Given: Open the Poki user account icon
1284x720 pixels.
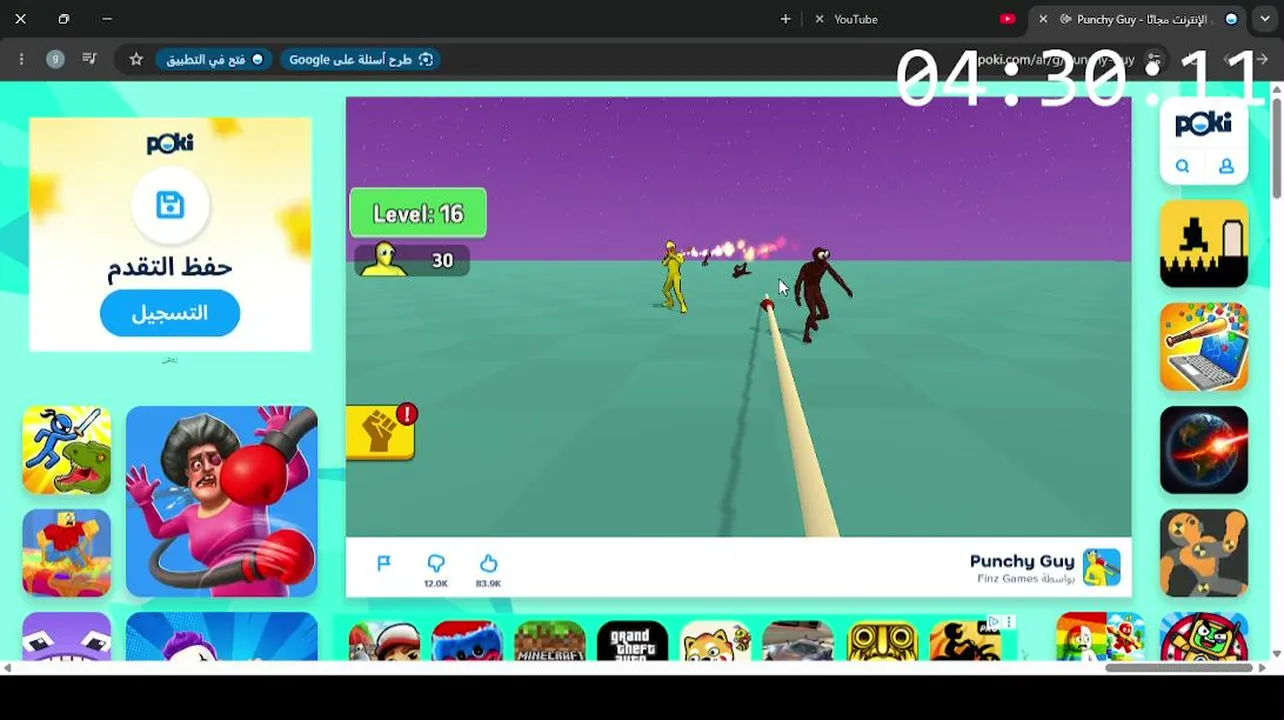Looking at the screenshot, I should [1226, 167].
